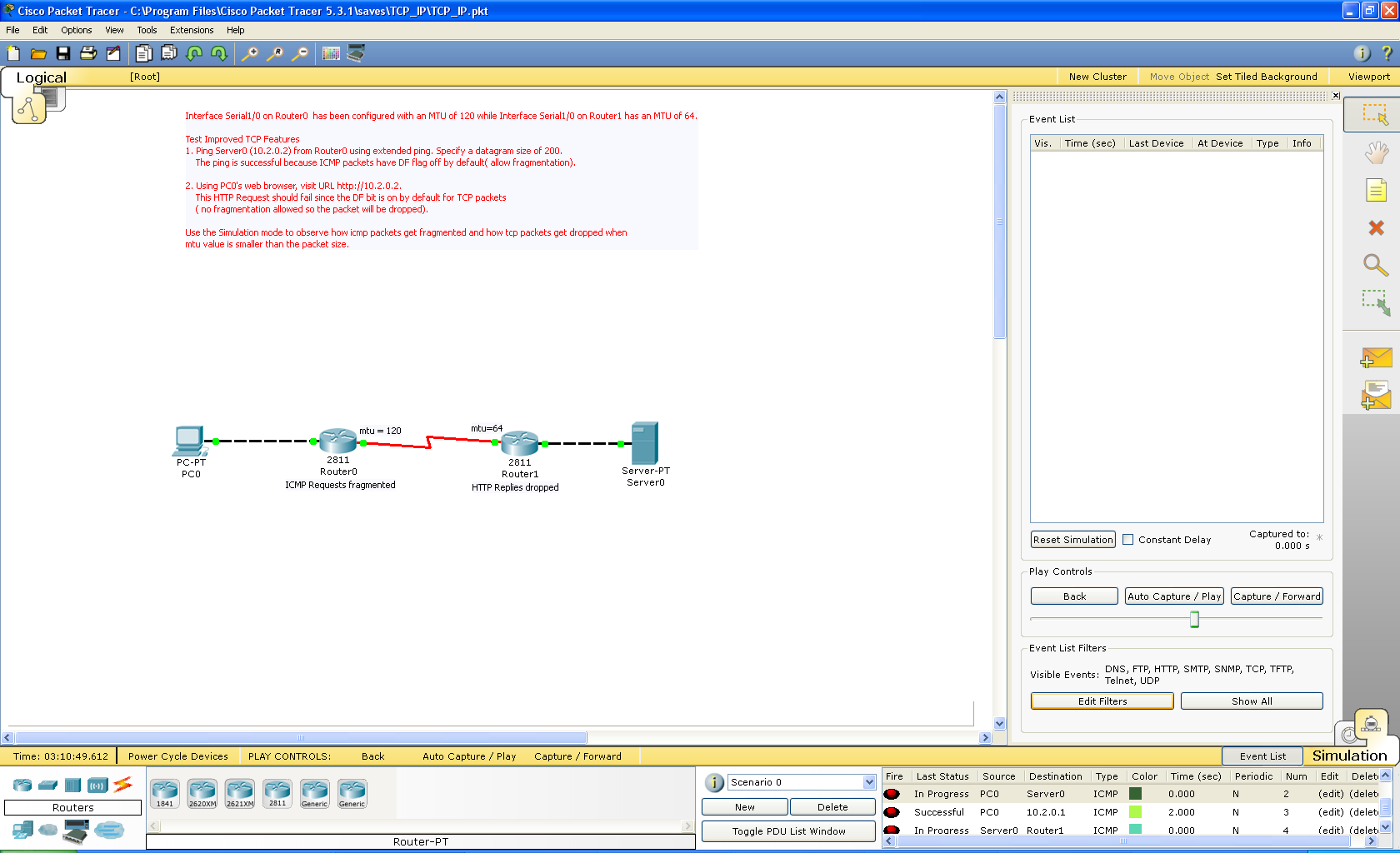Open the Options menu
The image size is (1400, 853).
(x=77, y=30)
